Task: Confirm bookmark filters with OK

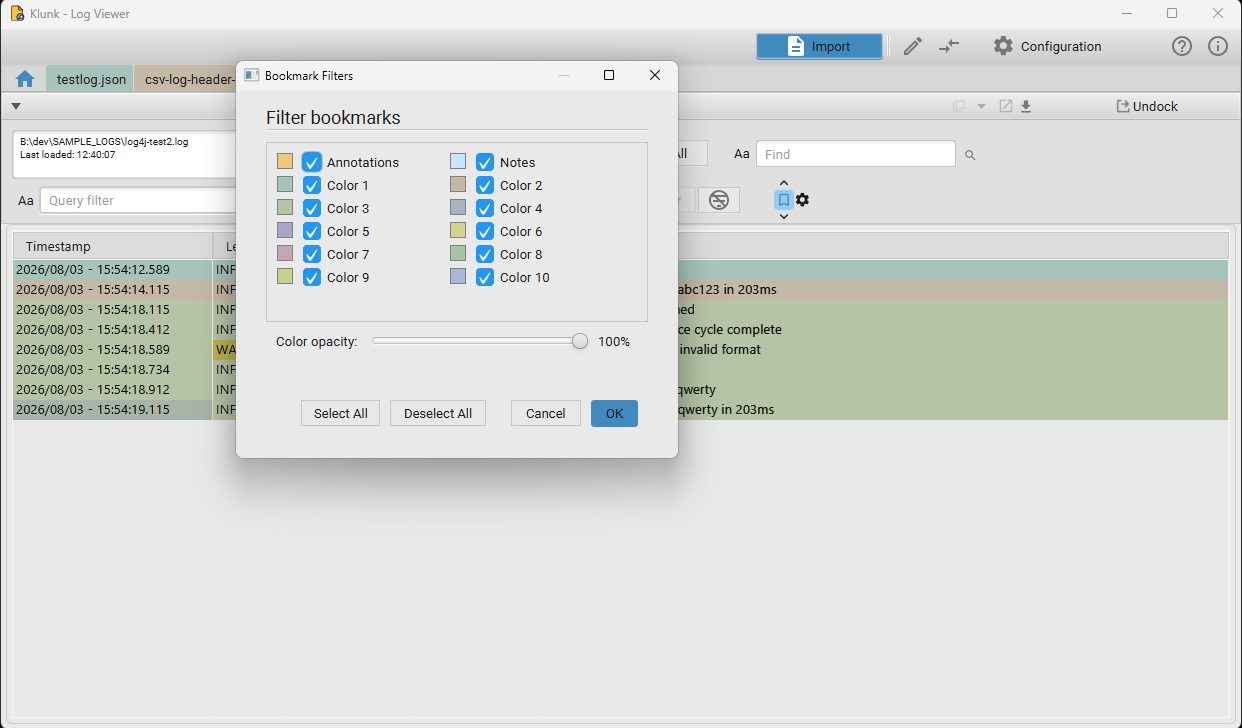Action: (614, 413)
